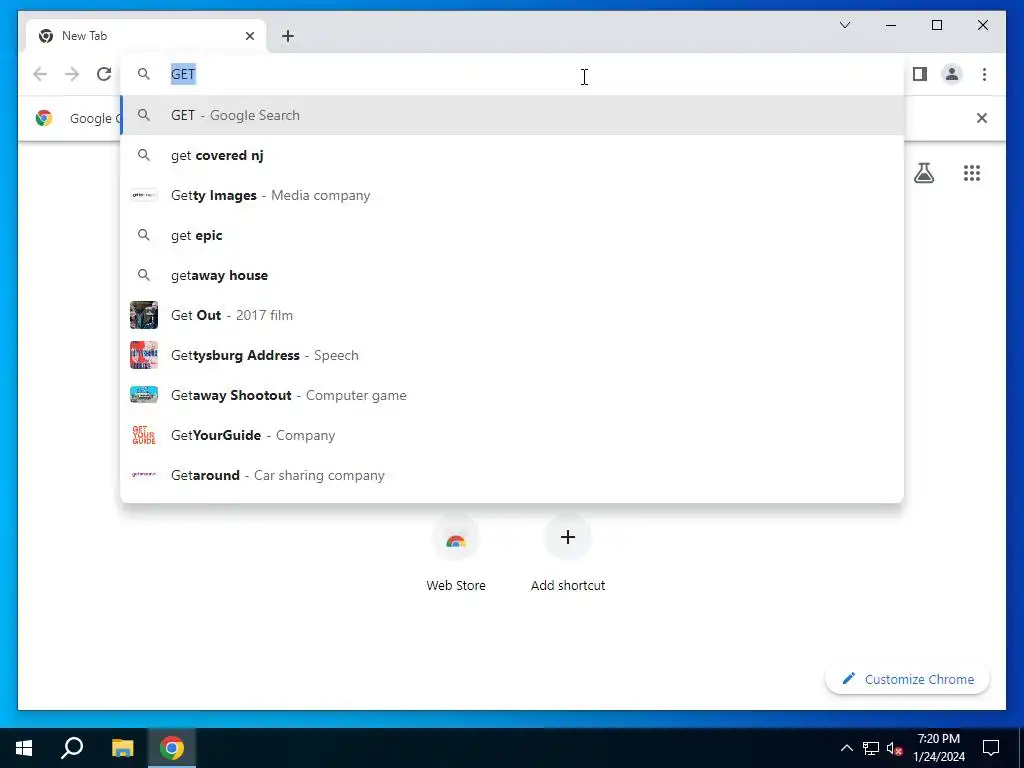The image size is (1024, 768).
Task: Reload the page with the refresh icon
Action: tap(104, 74)
